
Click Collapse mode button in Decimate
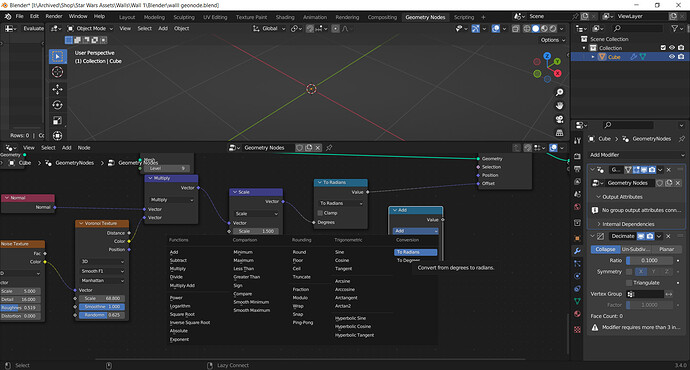[x=605, y=249]
